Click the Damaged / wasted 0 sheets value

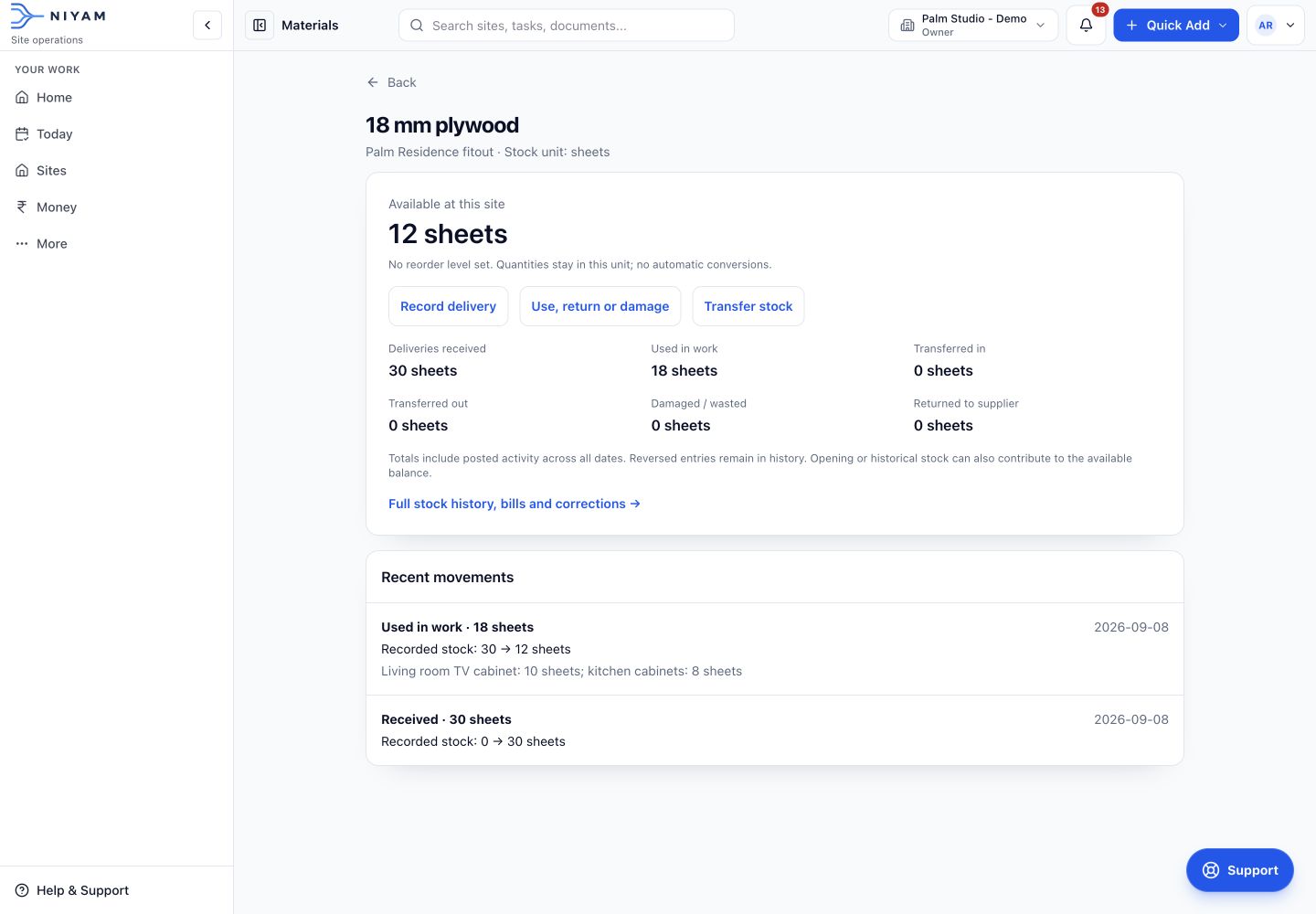coord(681,425)
